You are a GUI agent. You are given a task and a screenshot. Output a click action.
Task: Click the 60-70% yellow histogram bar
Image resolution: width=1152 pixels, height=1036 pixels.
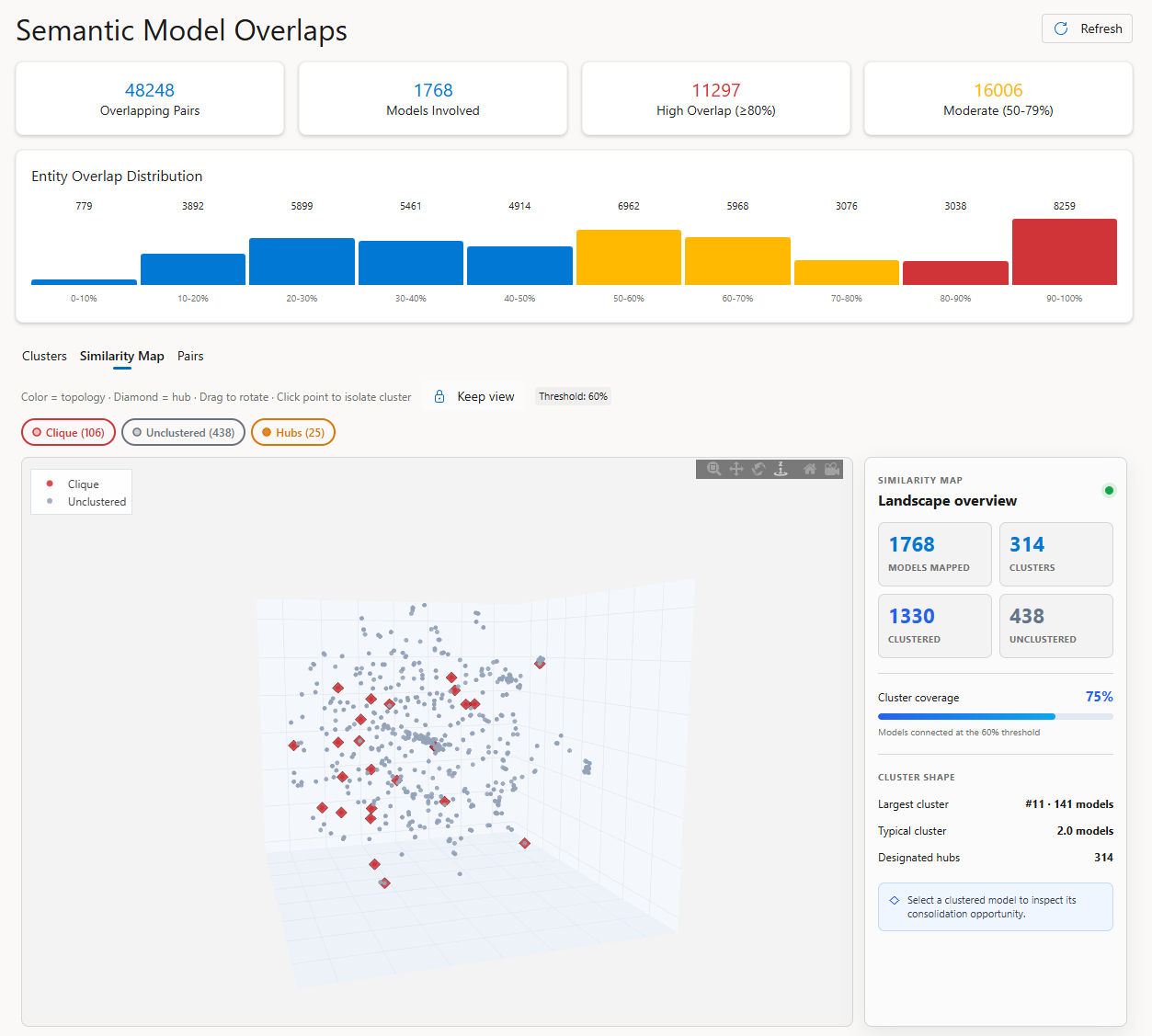click(x=737, y=261)
